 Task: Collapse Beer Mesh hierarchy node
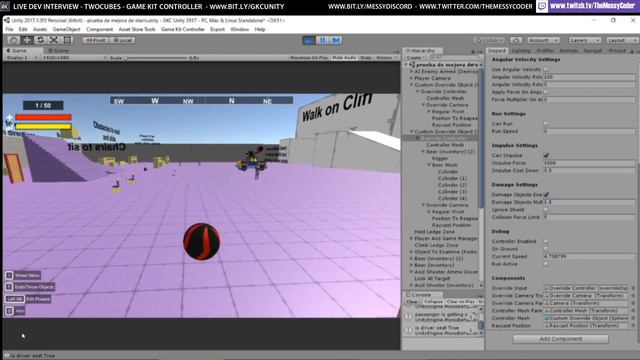coord(429,165)
